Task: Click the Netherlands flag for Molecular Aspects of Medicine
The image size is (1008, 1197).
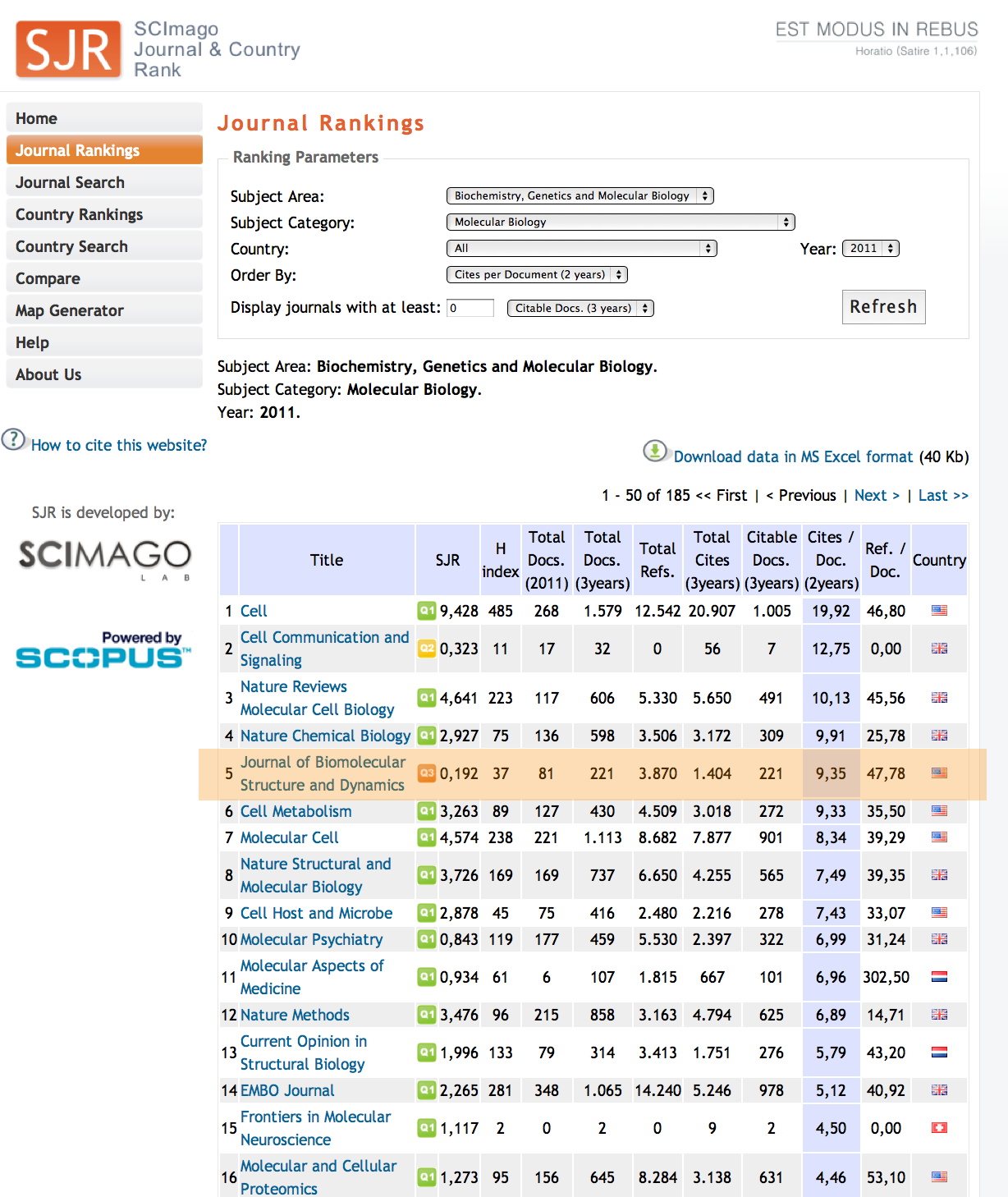Action: (939, 977)
